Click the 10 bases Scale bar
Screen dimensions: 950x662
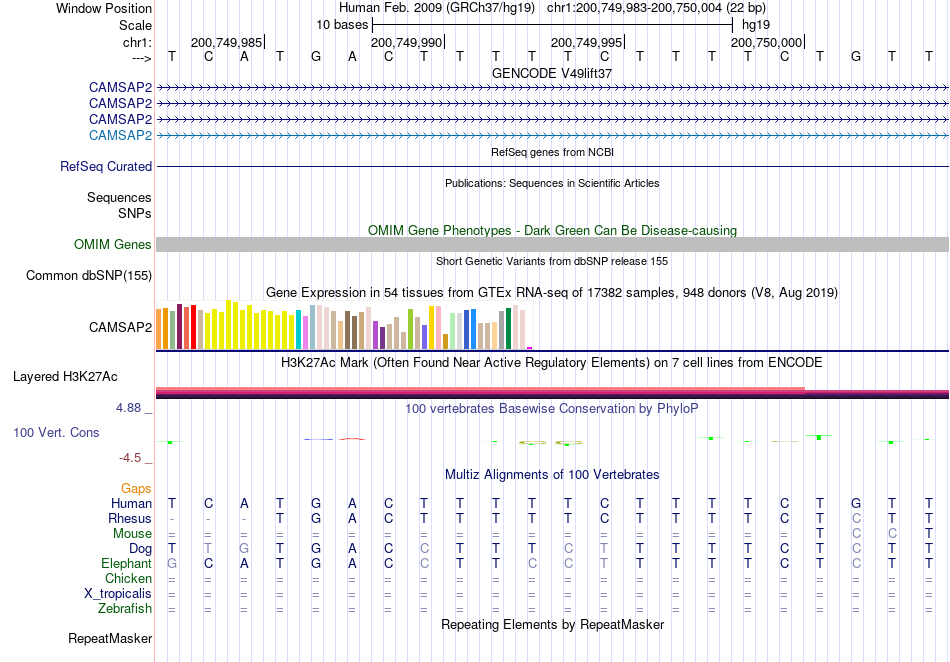pos(552,25)
